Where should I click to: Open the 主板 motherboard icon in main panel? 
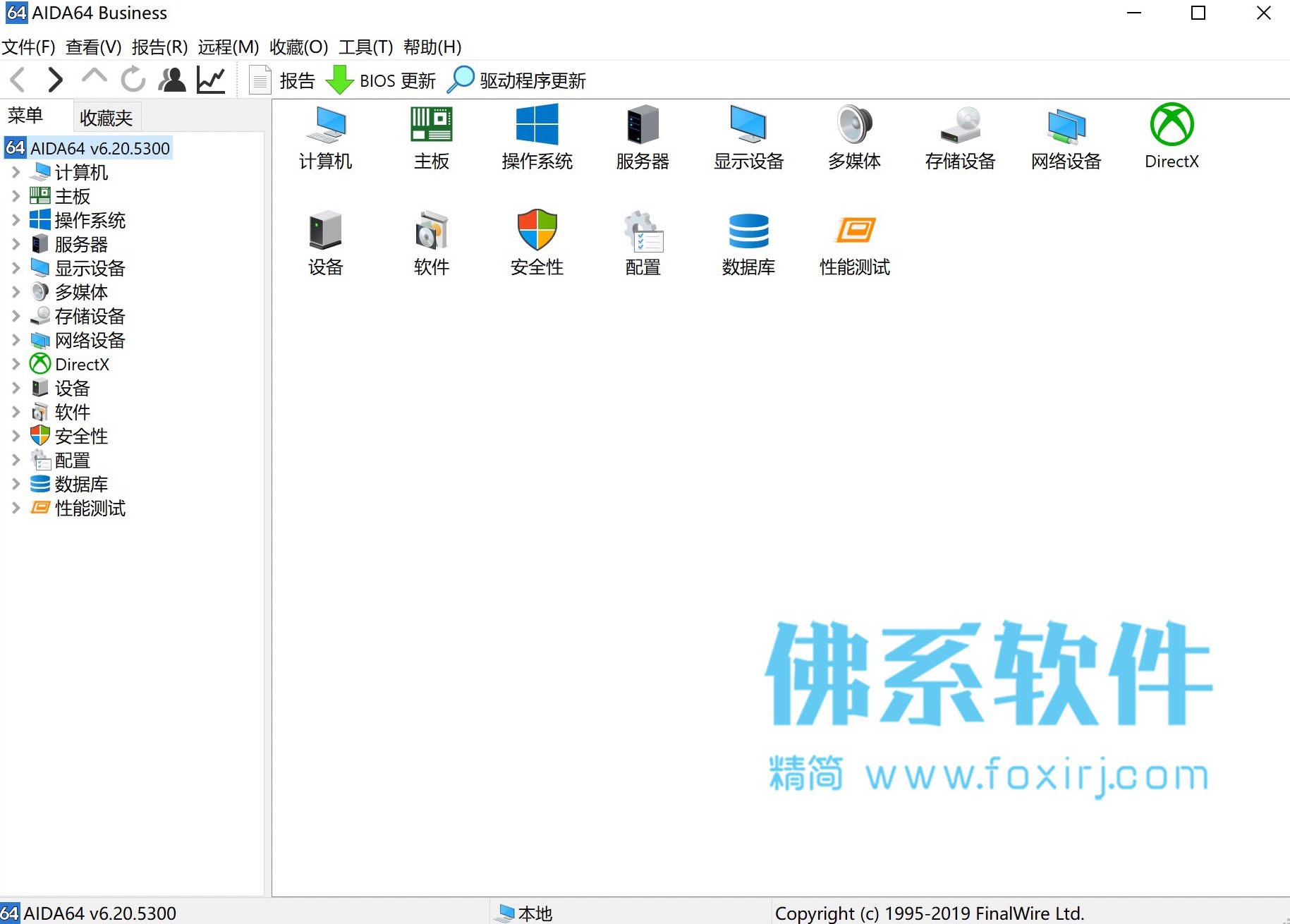pyautogui.click(x=431, y=125)
